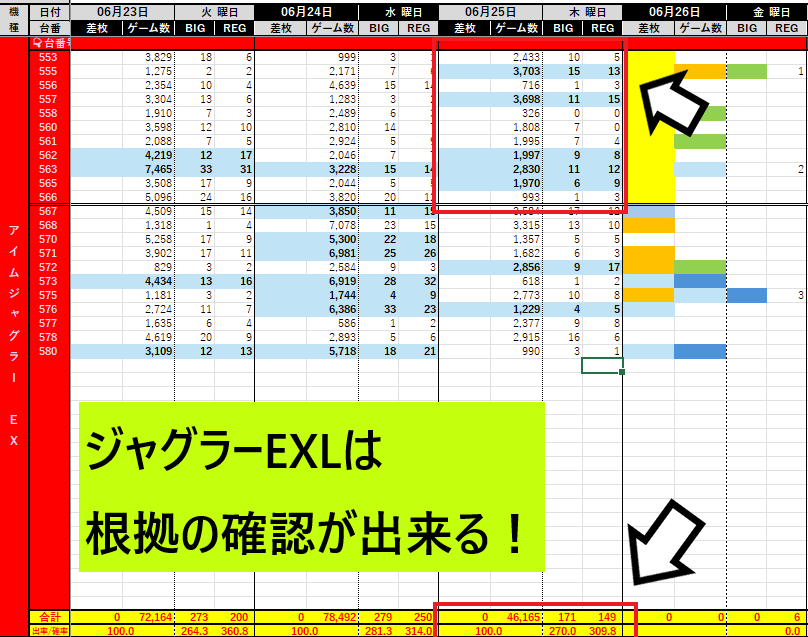Click game count cell 3,698 in row 557
808x637 pixels.
coord(516,99)
